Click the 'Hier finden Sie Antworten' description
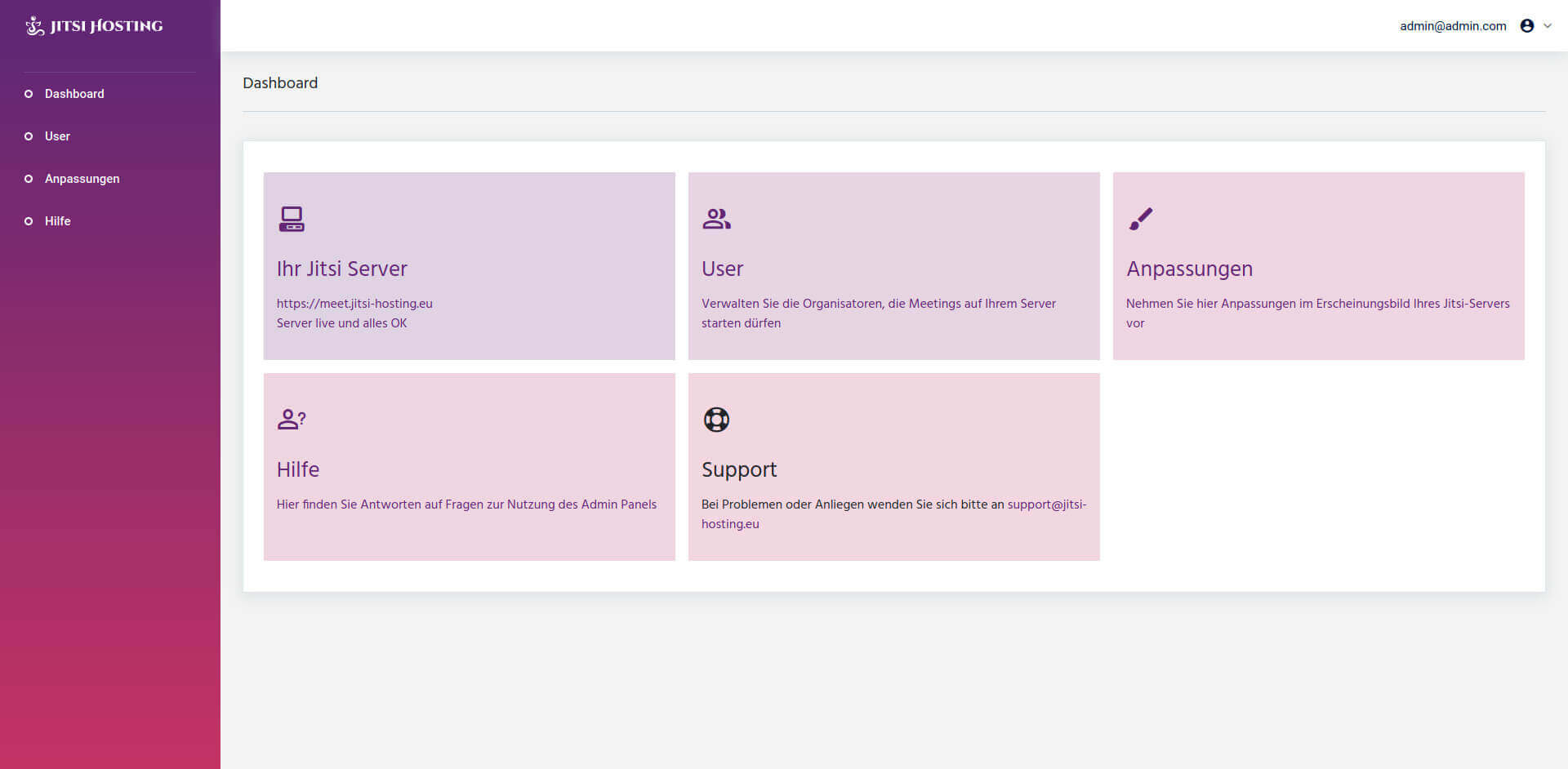The width and height of the screenshot is (1568, 769). click(466, 505)
